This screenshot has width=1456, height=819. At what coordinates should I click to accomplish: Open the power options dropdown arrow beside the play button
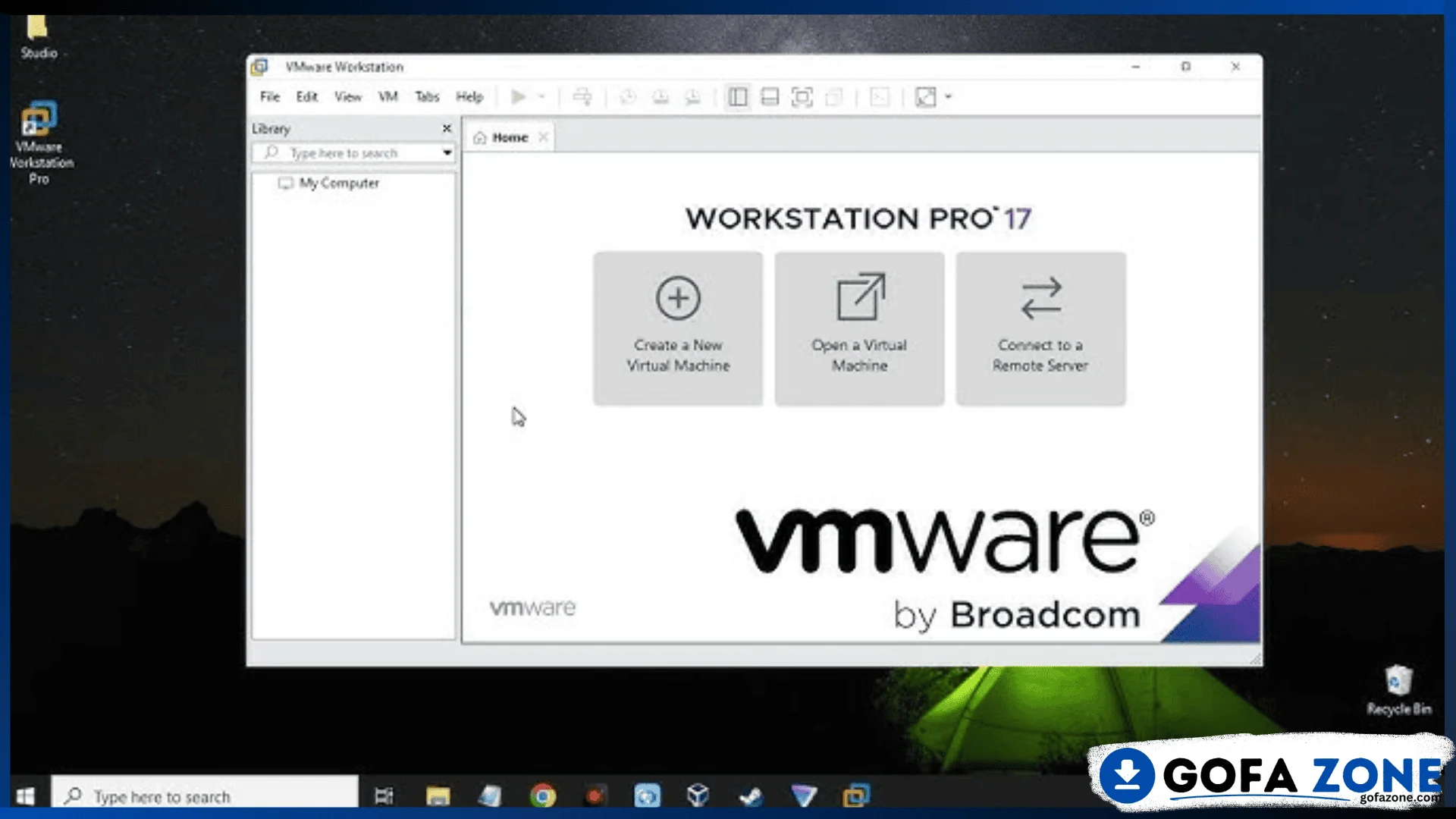click(x=541, y=97)
